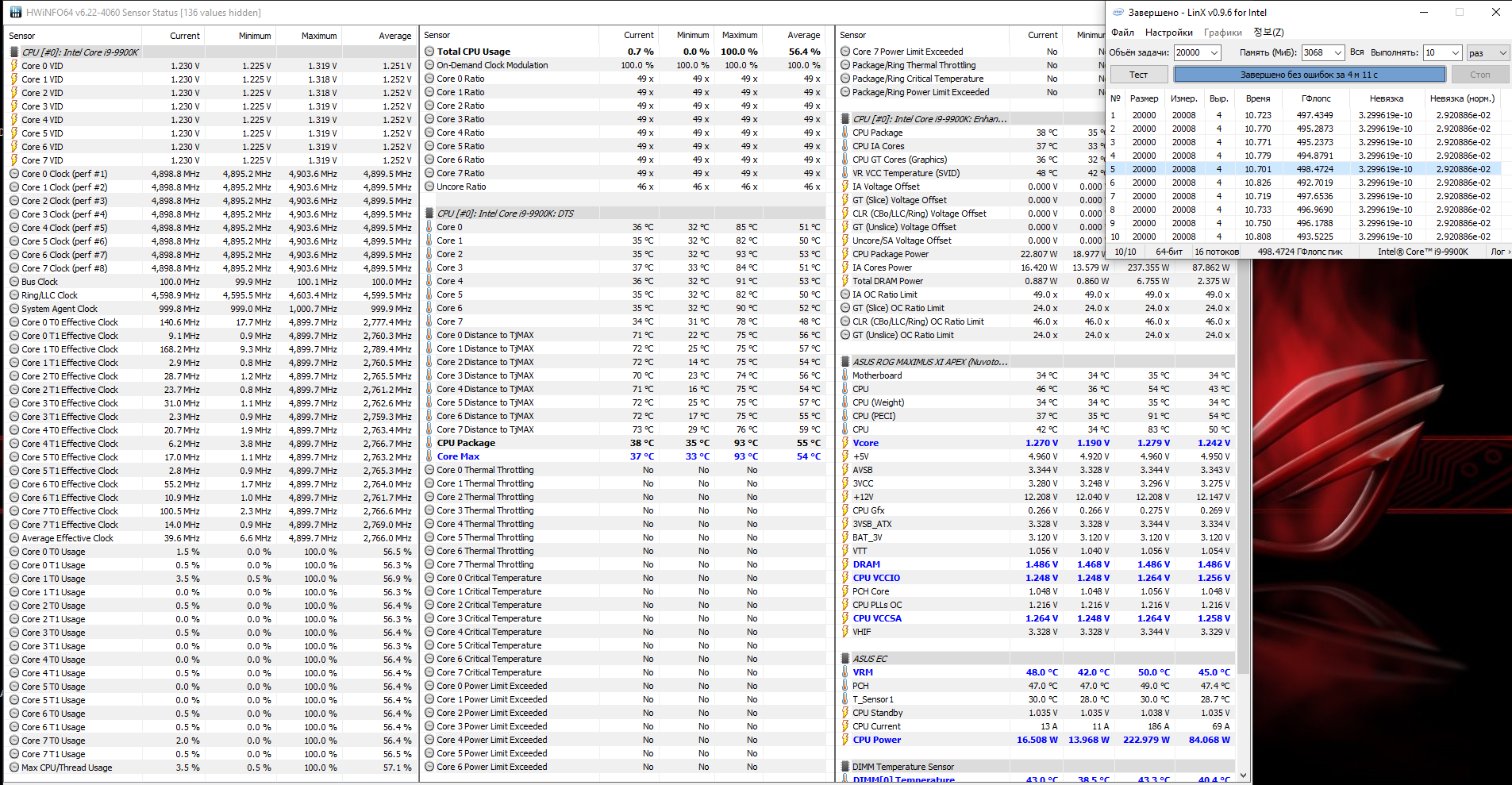Viewport: 1512px width, 785px height.
Task: Select the "Core 7 T1 Effective Clock" row
Action: pos(211,525)
